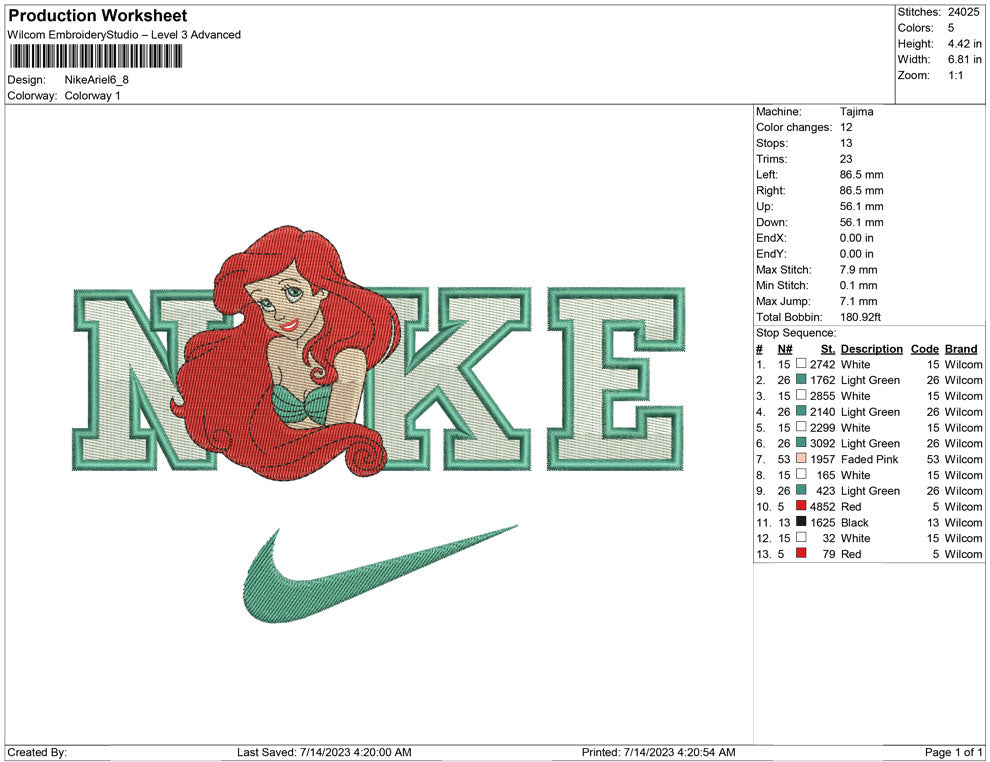Click the 'Last Saved: 7/14/2023 4:20:00 AM' text
This screenshot has height=762, width=990.
(x=325, y=752)
